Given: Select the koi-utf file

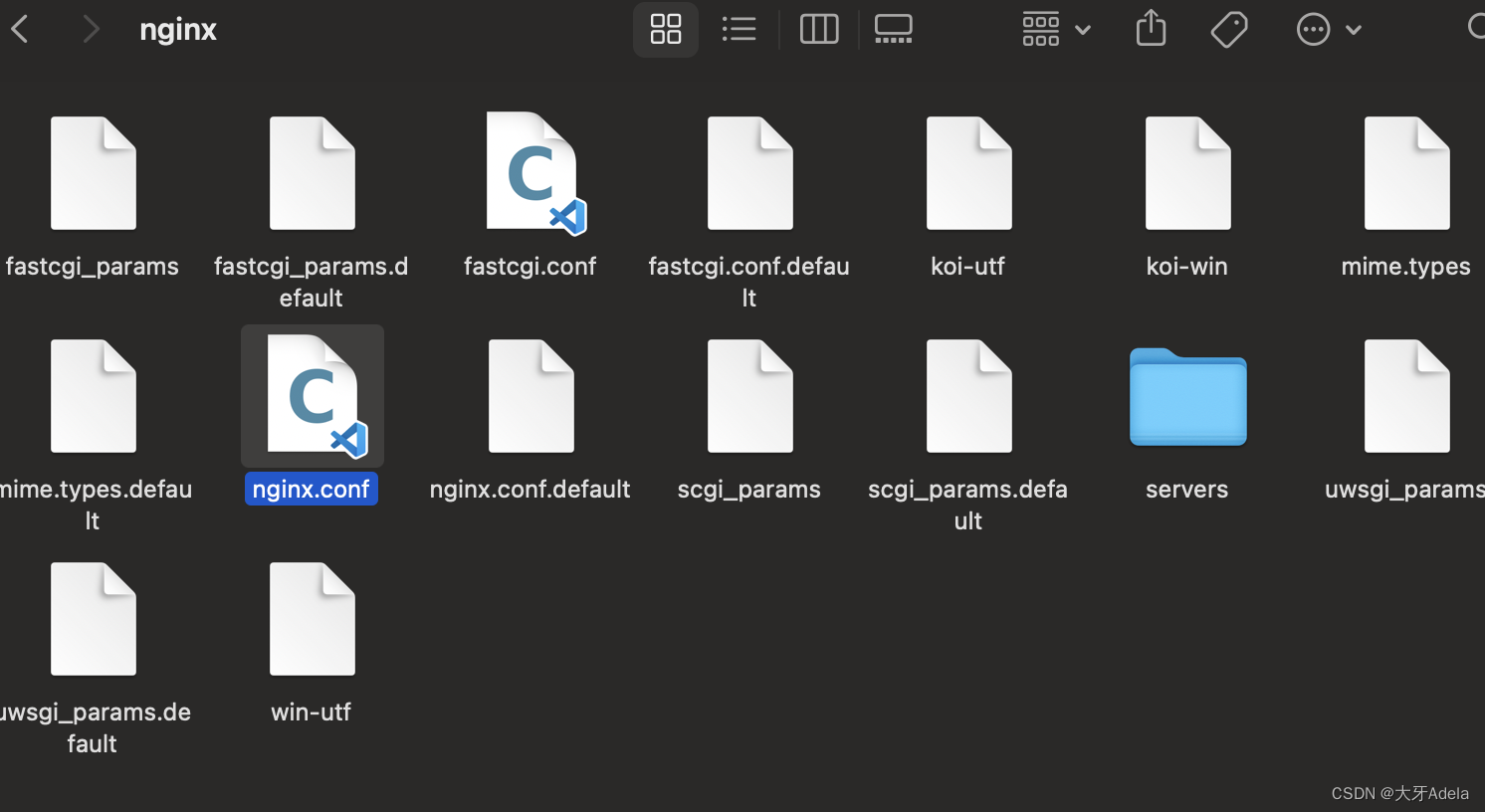Looking at the screenshot, I should (967, 172).
